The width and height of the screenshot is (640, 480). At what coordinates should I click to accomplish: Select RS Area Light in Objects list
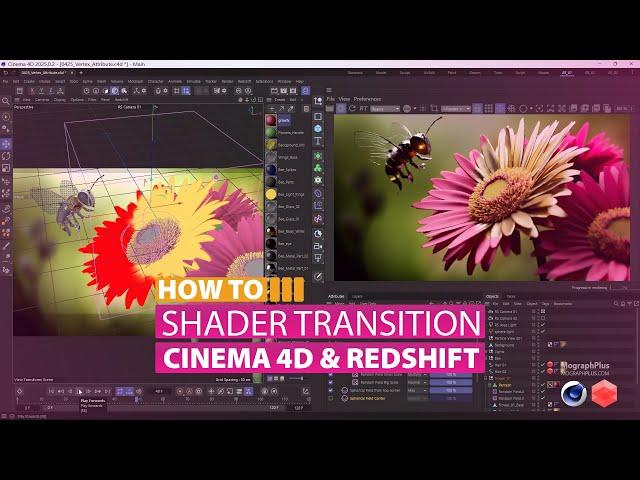pos(506,325)
